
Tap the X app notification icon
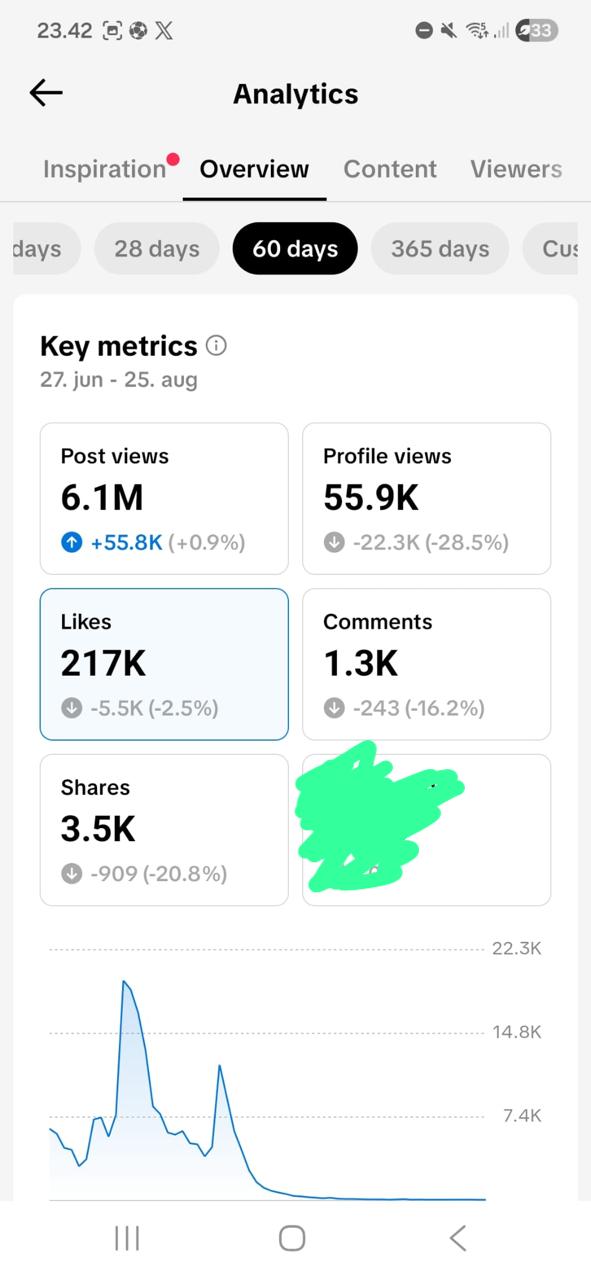click(164, 30)
